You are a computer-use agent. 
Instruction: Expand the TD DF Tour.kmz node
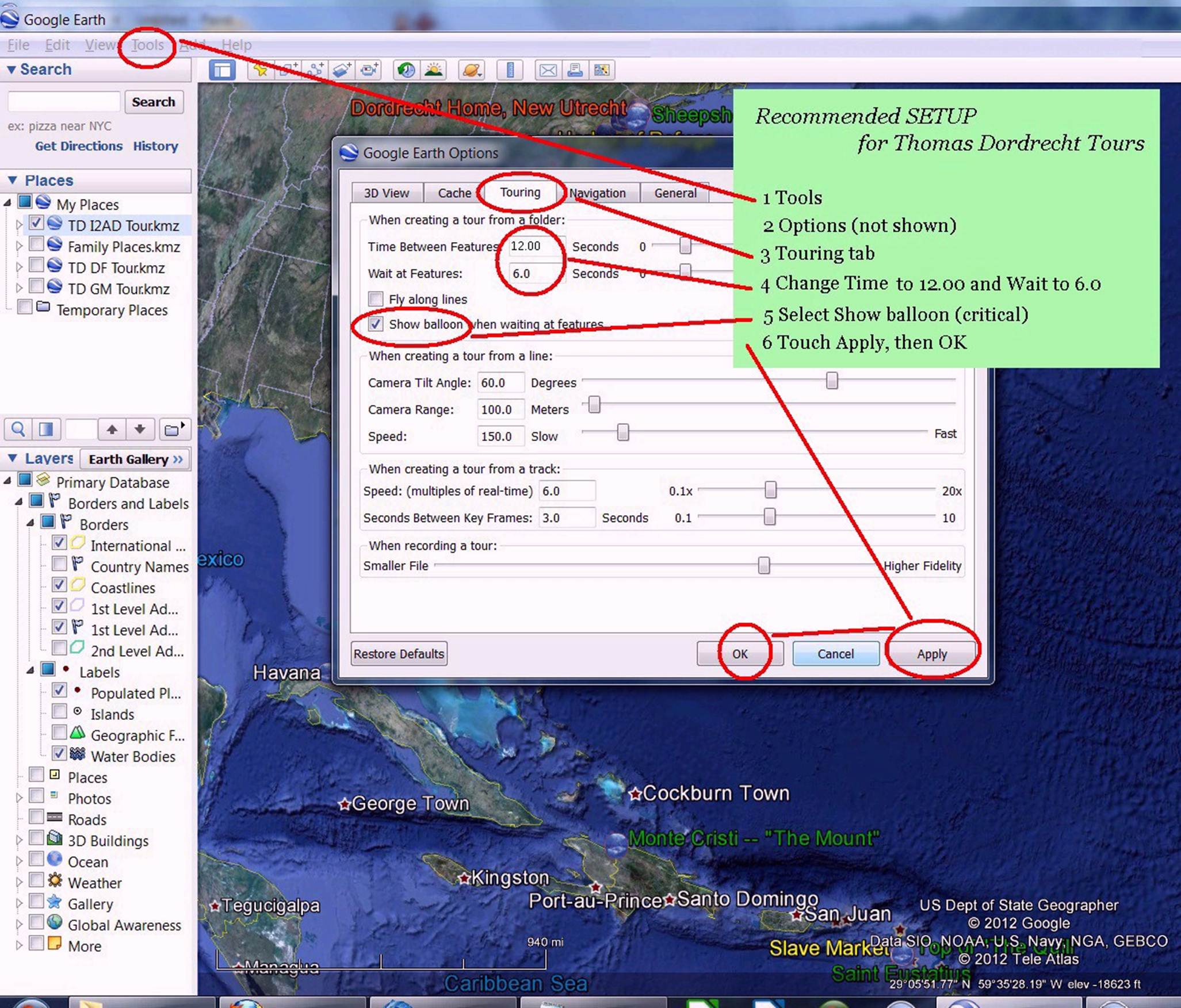coord(19,267)
